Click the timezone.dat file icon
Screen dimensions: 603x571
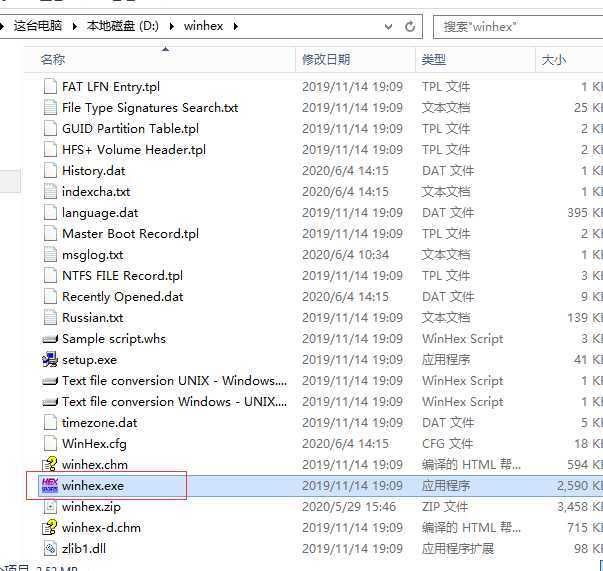coord(50,423)
